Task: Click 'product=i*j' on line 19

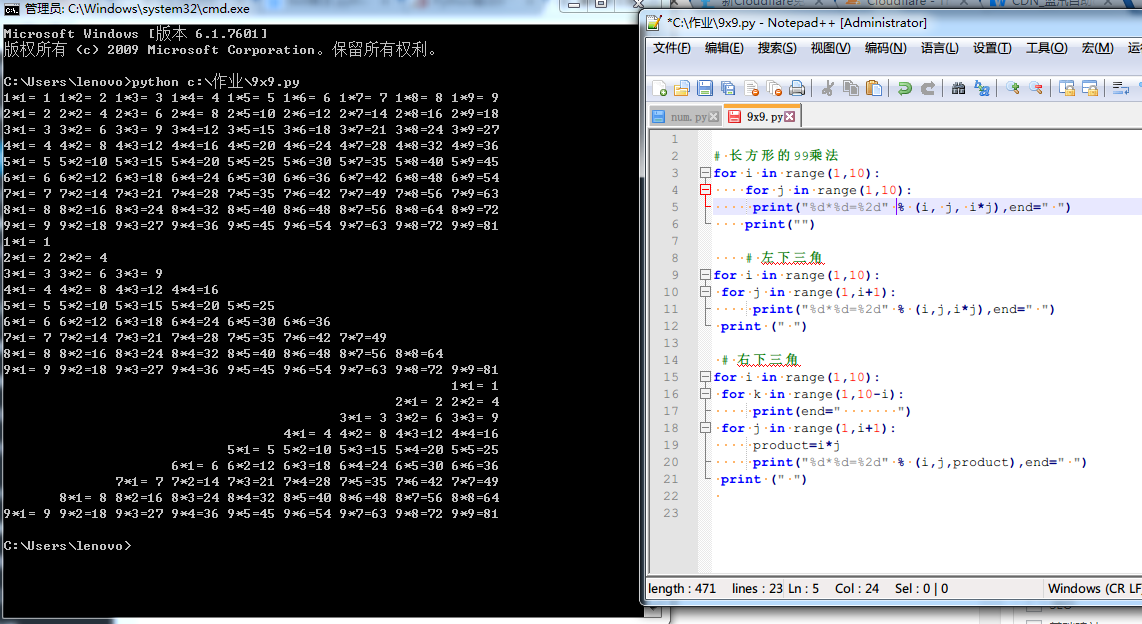Action: pos(796,445)
